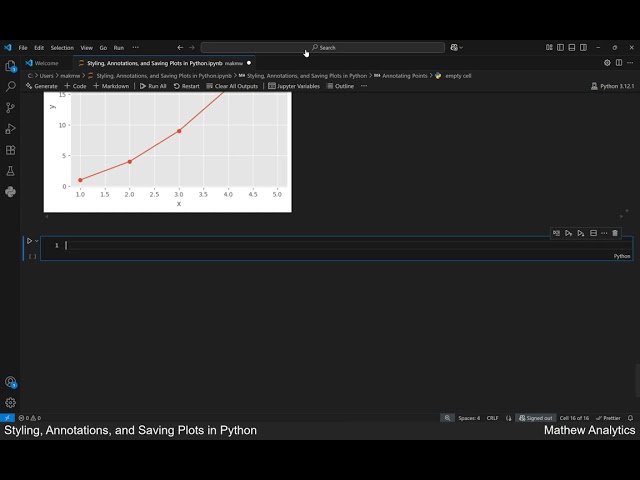Go back with the navigation arrow
Viewport: 640px width, 480px height.
[180, 48]
